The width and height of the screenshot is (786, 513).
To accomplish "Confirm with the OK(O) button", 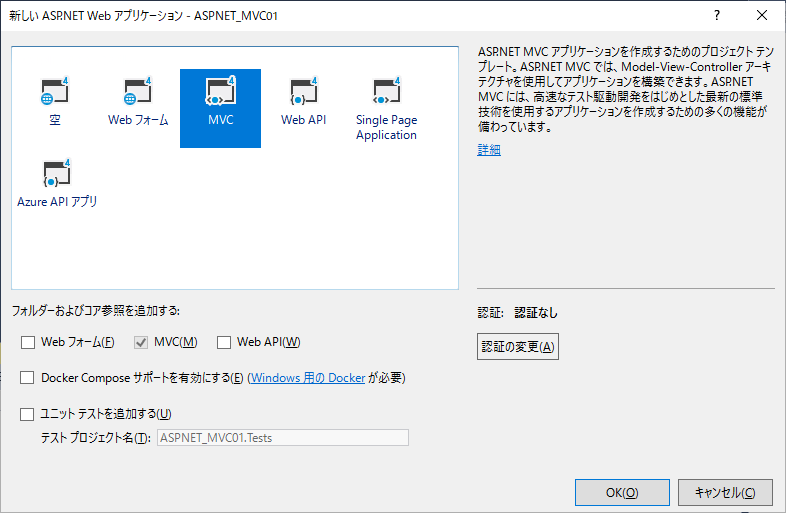I will tap(622, 492).
